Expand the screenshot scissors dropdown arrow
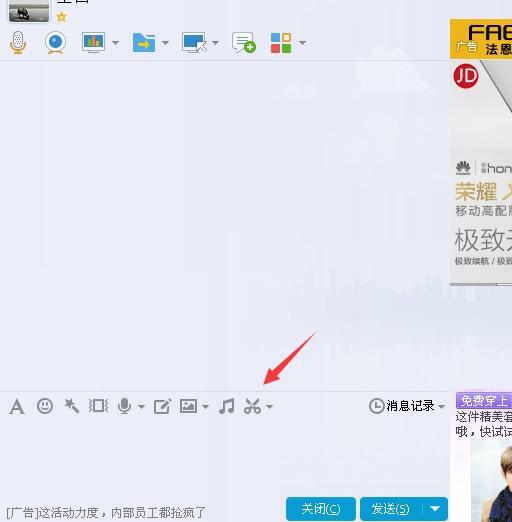Screen dimensions: 512x522 point(270,407)
